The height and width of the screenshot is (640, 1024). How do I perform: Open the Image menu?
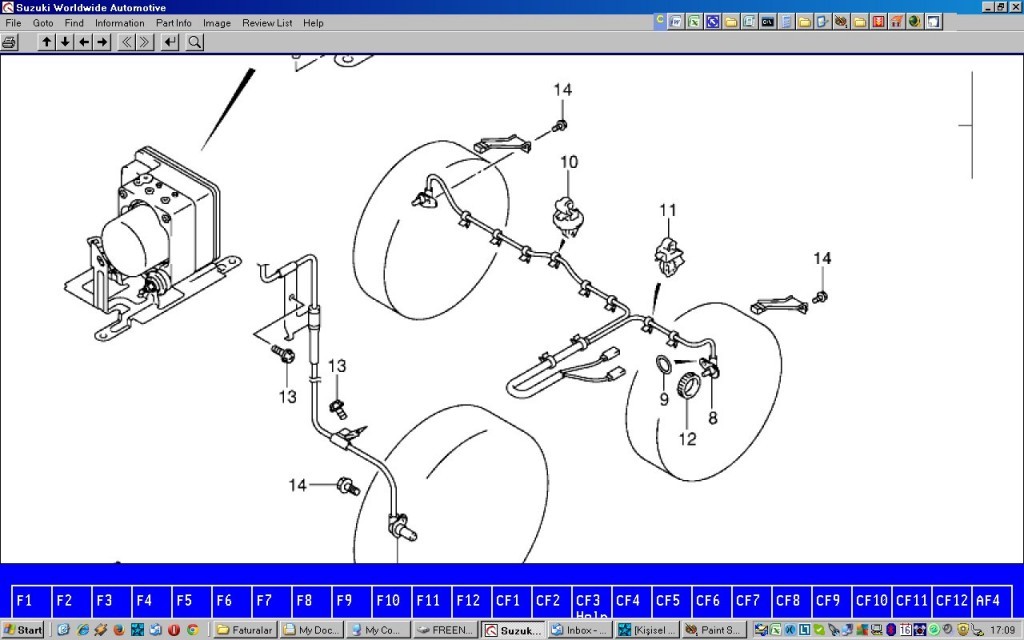pyautogui.click(x=216, y=23)
